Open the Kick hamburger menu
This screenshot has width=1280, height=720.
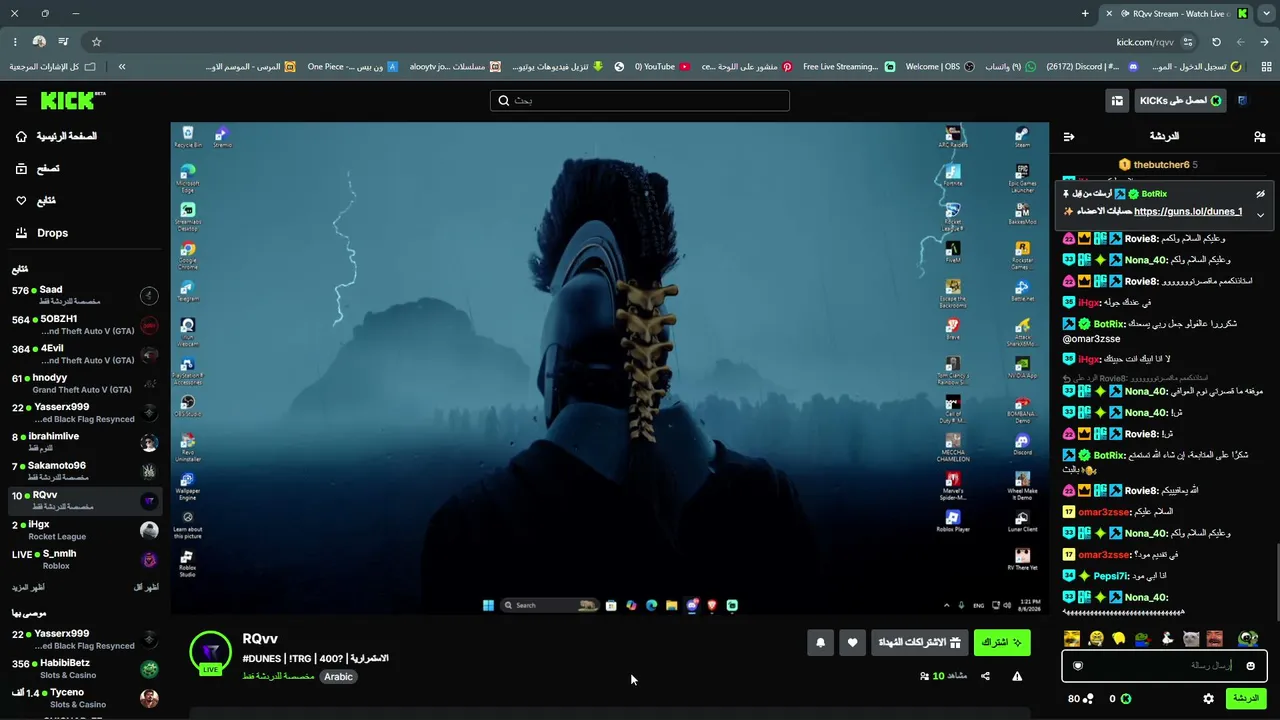point(21,101)
